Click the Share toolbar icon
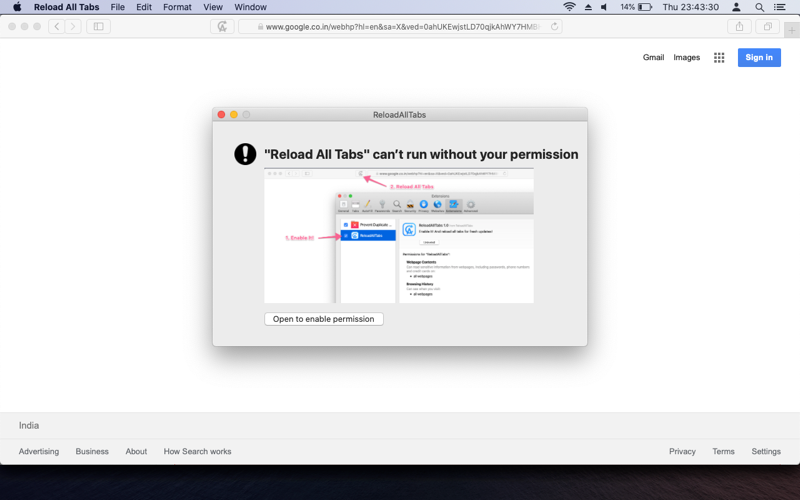Image resolution: width=800 pixels, height=500 pixels. (x=739, y=27)
